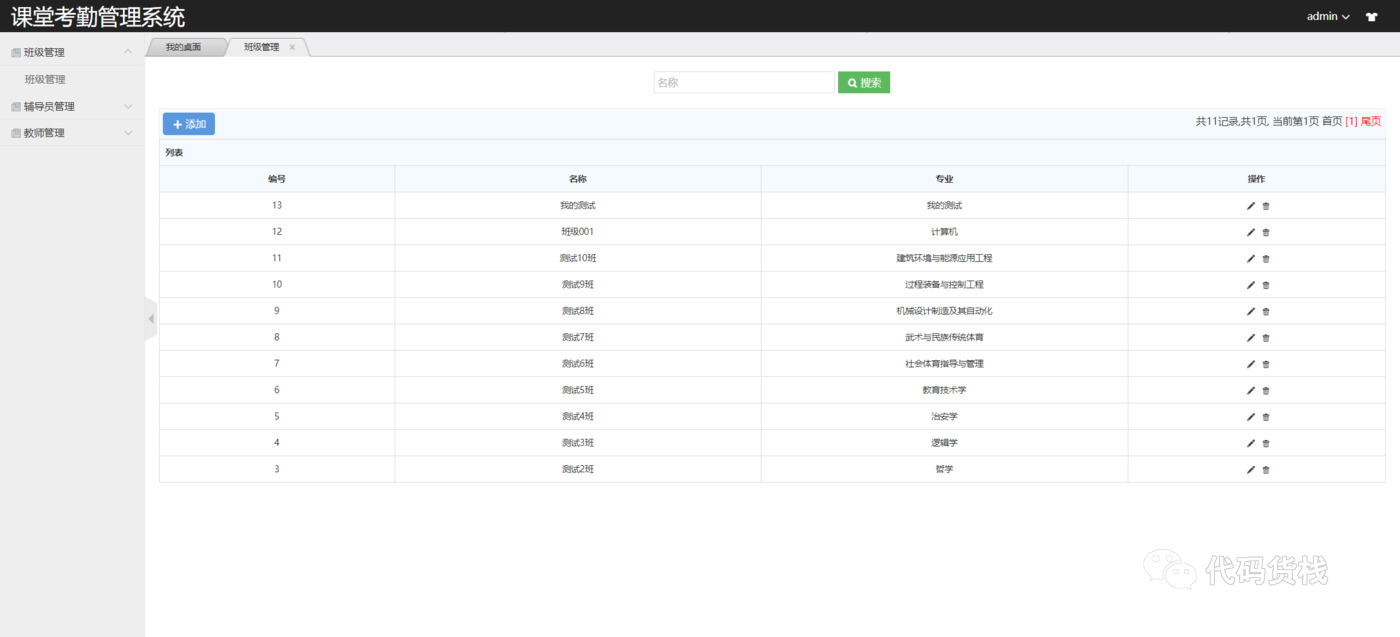Click the blue 添加 button

(189, 124)
